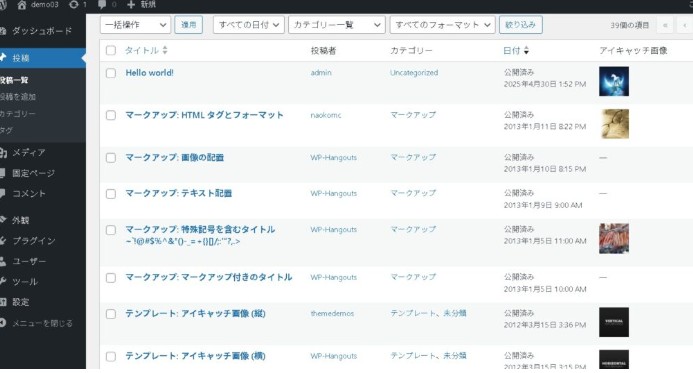The height and width of the screenshot is (373, 693).
Task: Open the カテゴリー一覧 category dropdown
Action: point(337,25)
